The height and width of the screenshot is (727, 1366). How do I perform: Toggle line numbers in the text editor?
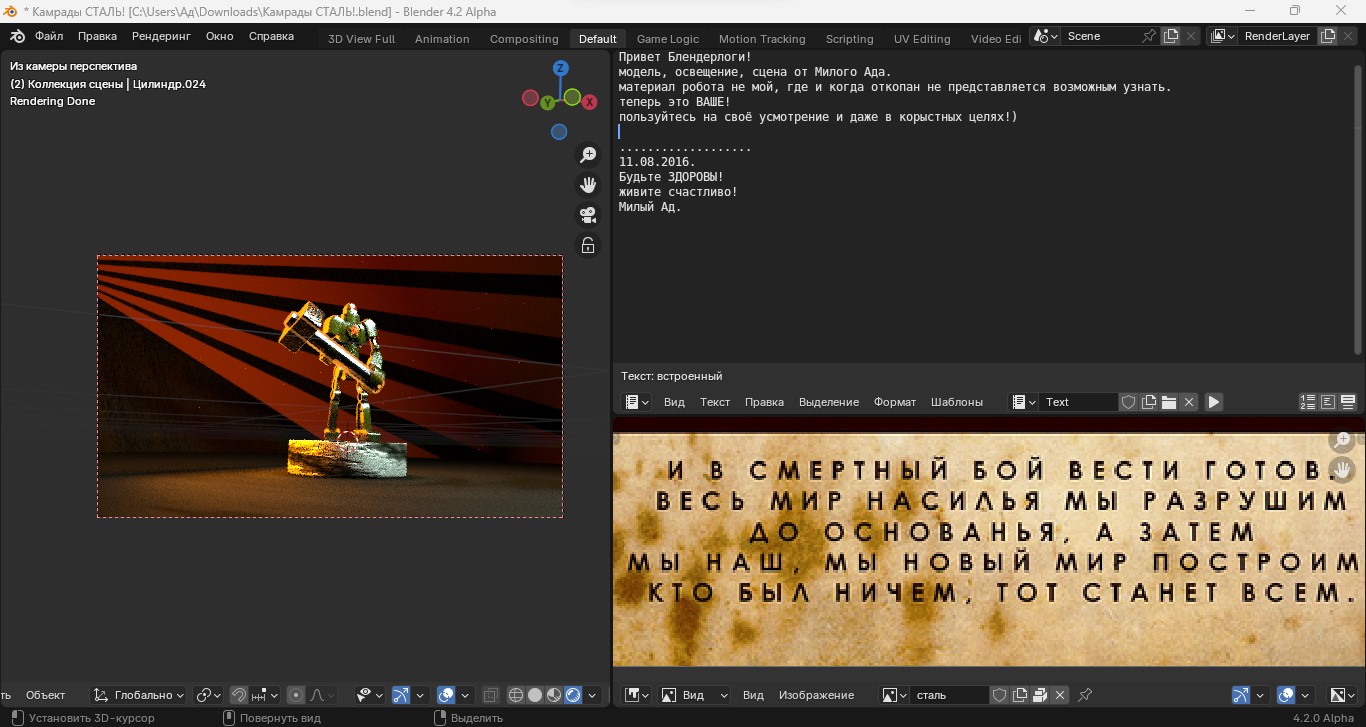click(1308, 402)
